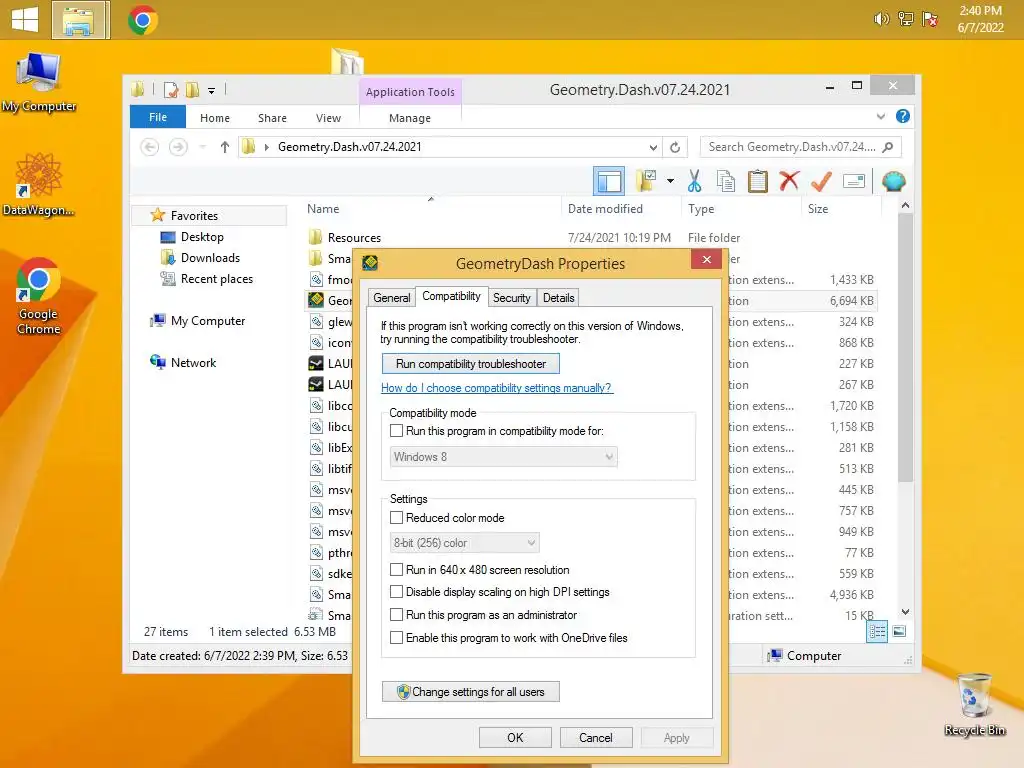Click the Forward navigation arrow
Screen dimensions: 1024x768
point(178,147)
